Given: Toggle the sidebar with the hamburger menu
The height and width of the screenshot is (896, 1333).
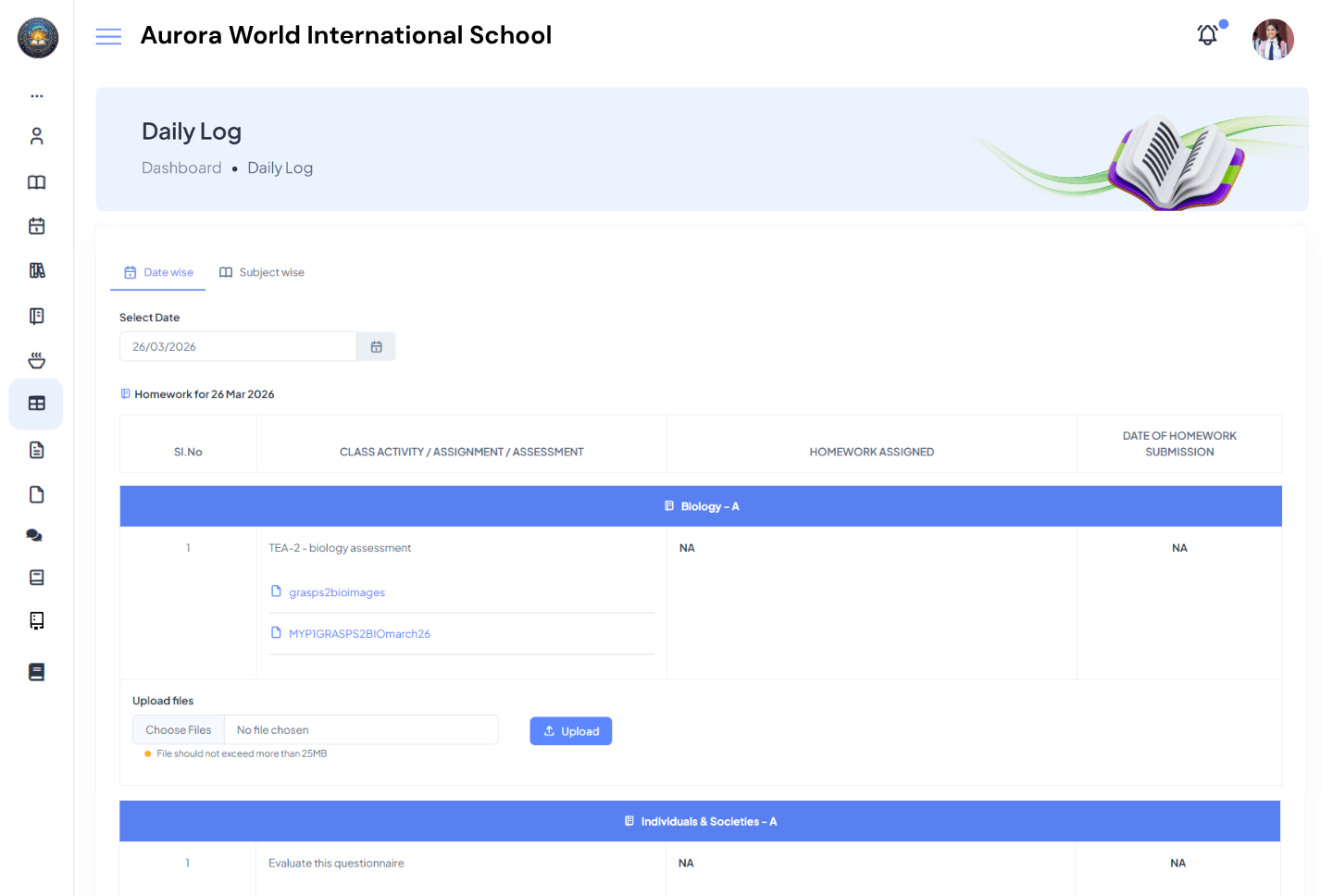Looking at the screenshot, I should coord(108,36).
